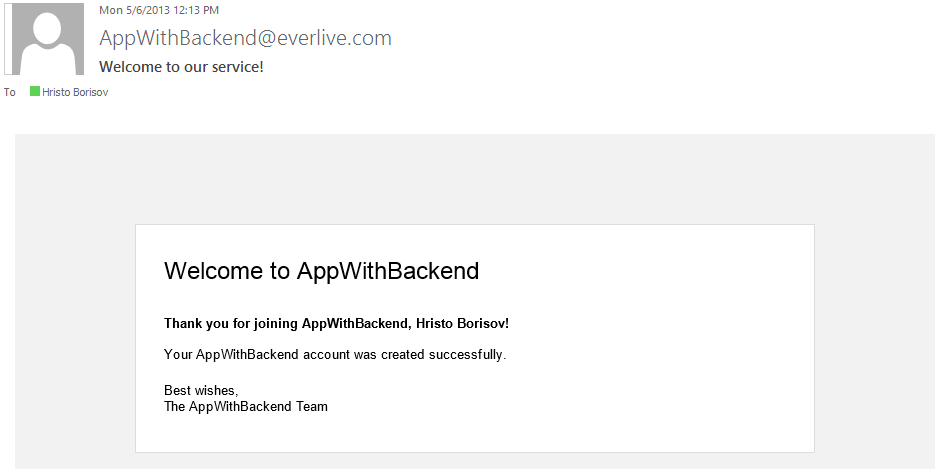Click the 'To' label in the header
942x474 pixels.
tap(10, 92)
